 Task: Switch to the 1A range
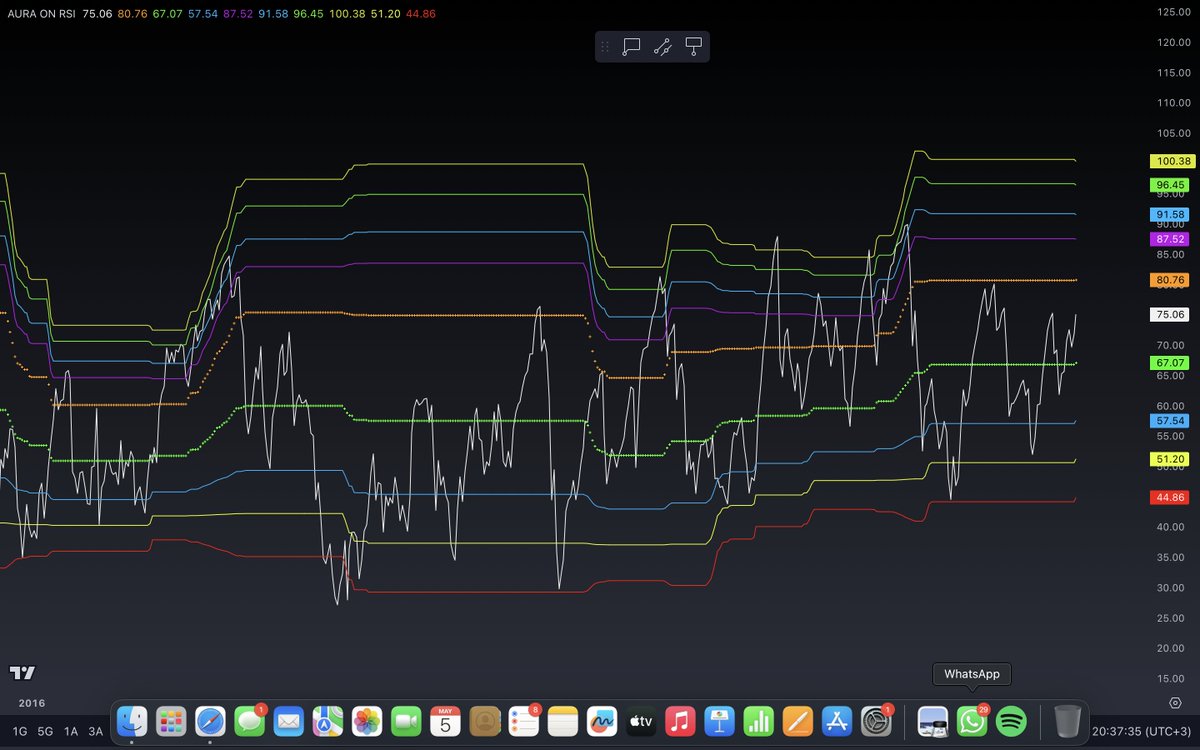(71, 731)
